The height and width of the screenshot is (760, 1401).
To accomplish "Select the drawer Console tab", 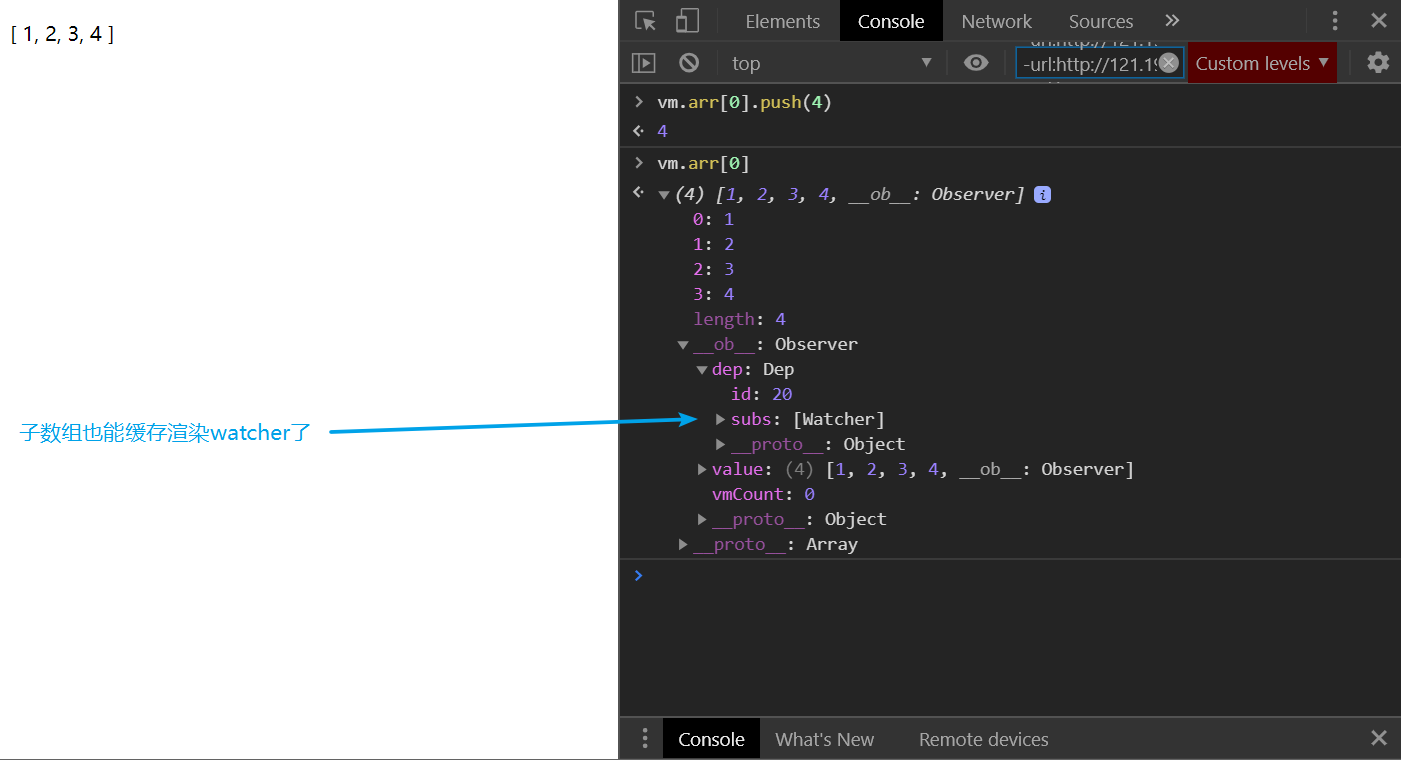I will pyautogui.click(x=711, y=739).
